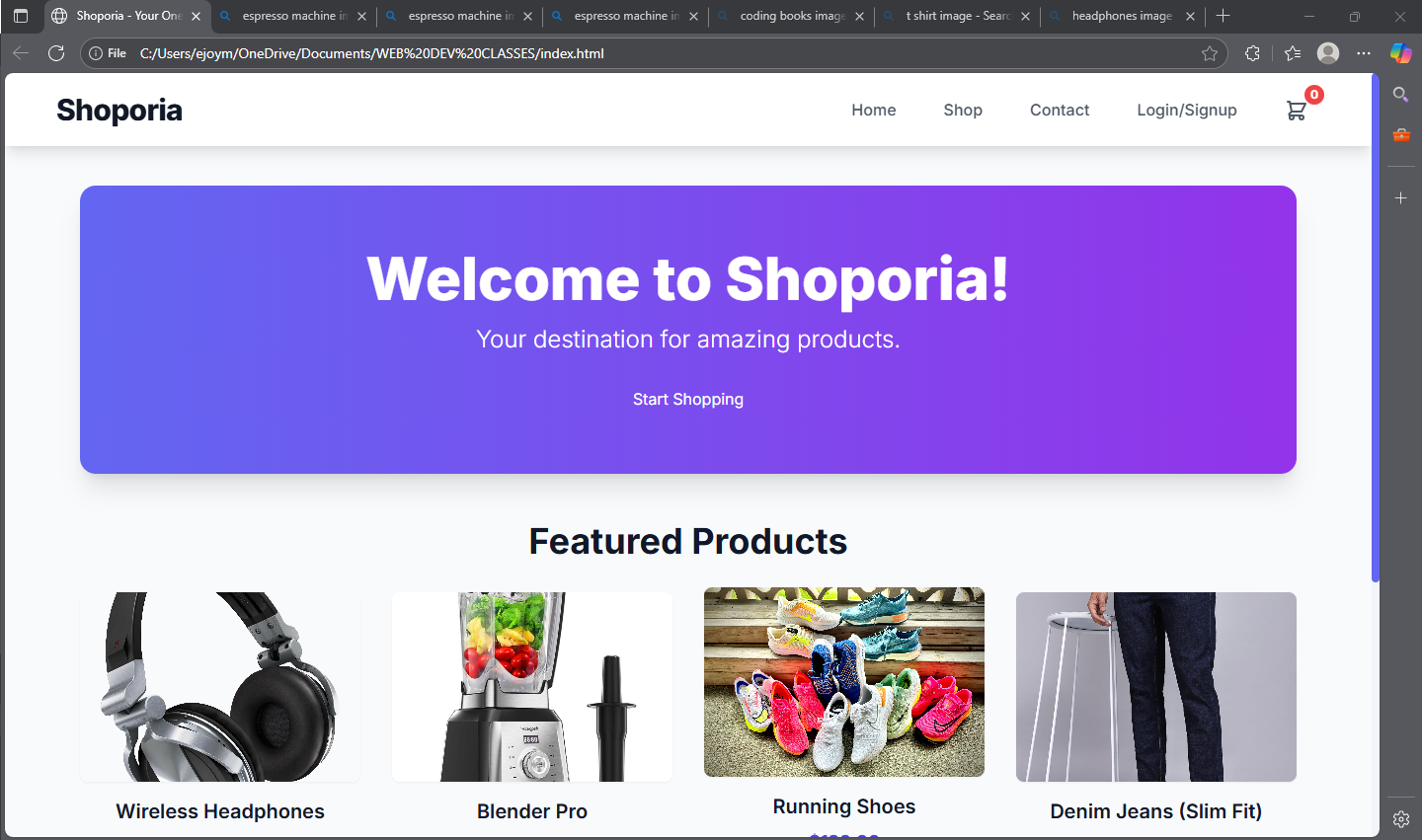Screen dimensions: 1422x840
Task: Open browser Extensions puzzle icon
Action: pos(1253,53)
